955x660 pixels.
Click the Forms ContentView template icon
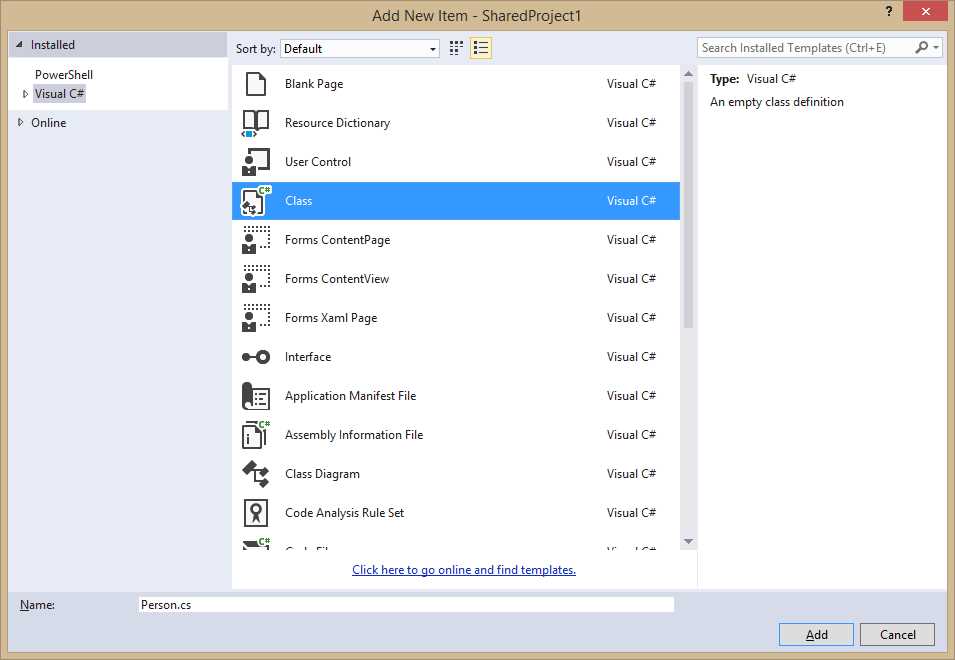pyautogui.click(x=256, y=279)
